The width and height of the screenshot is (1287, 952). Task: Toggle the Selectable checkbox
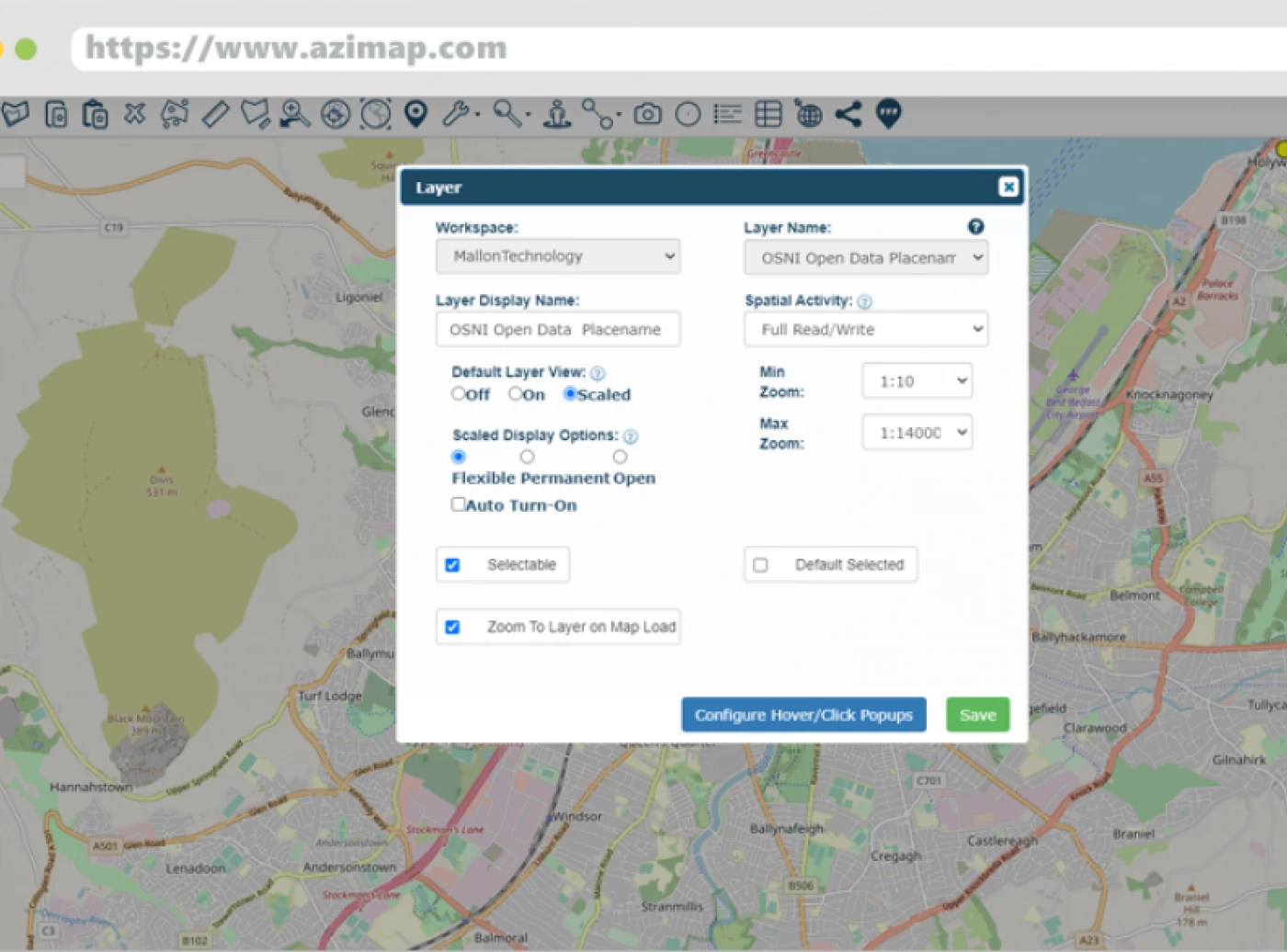(x=452, y=565)
